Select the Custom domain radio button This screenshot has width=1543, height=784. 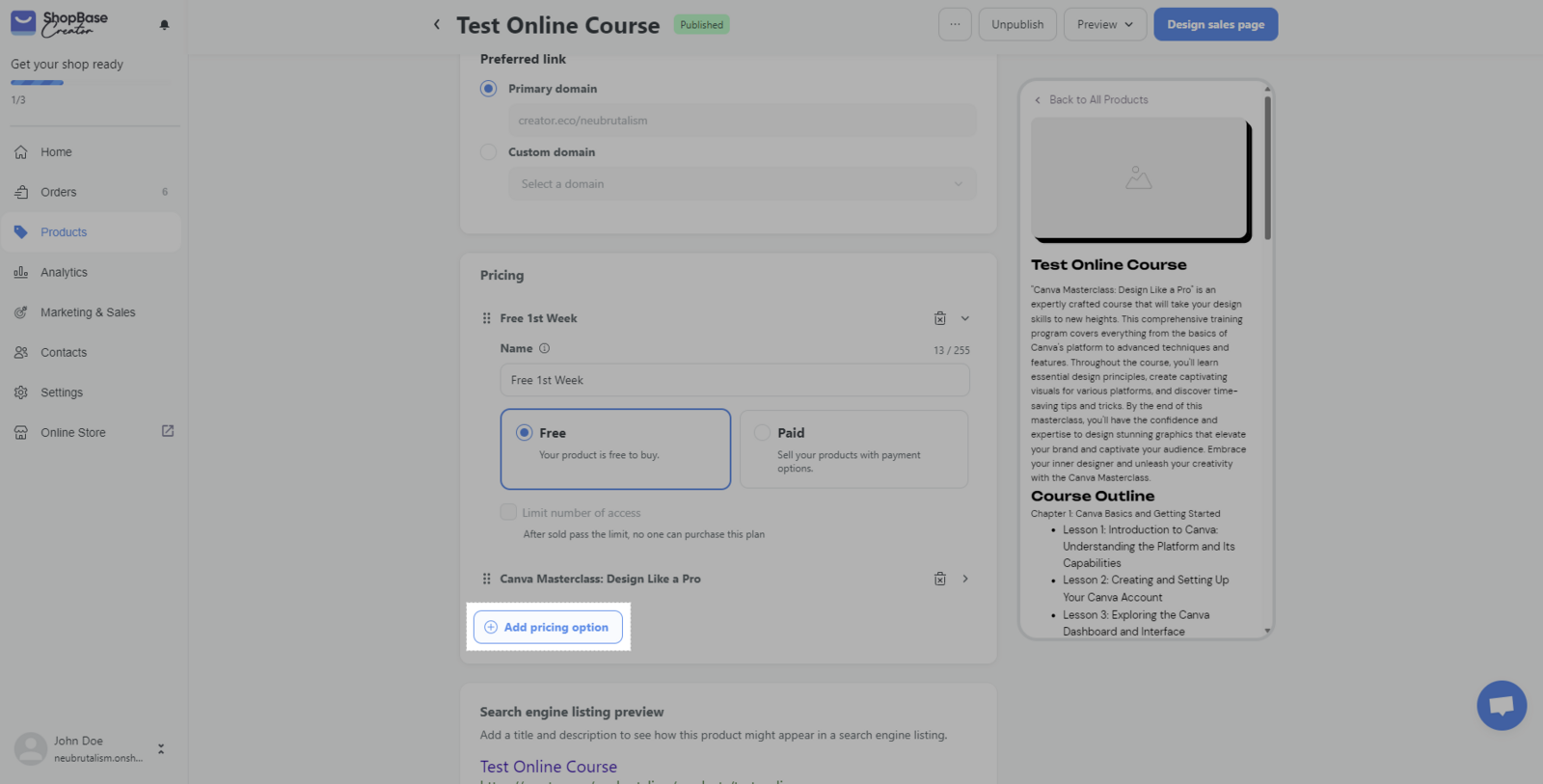pyautogui.click(x=489, y=152)
